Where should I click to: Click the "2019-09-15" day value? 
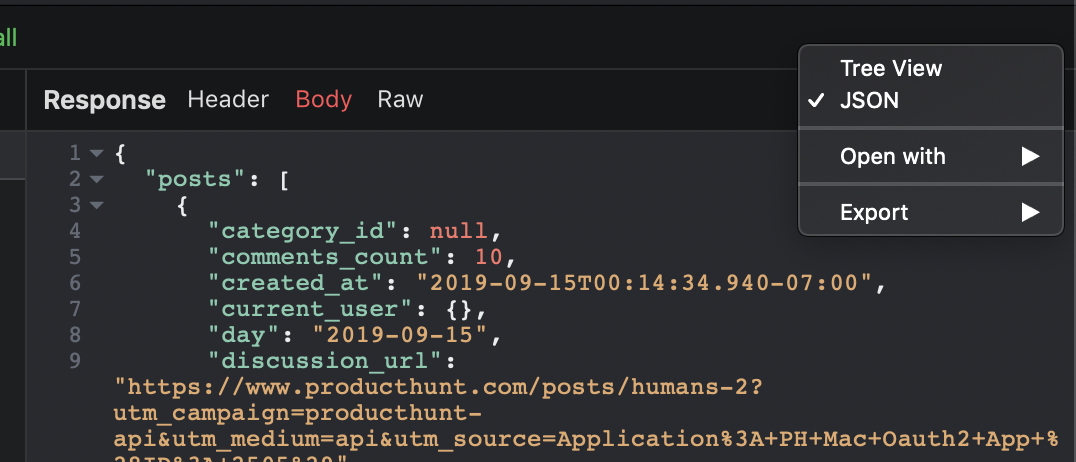pyautogui.click(x=402, y=335)
